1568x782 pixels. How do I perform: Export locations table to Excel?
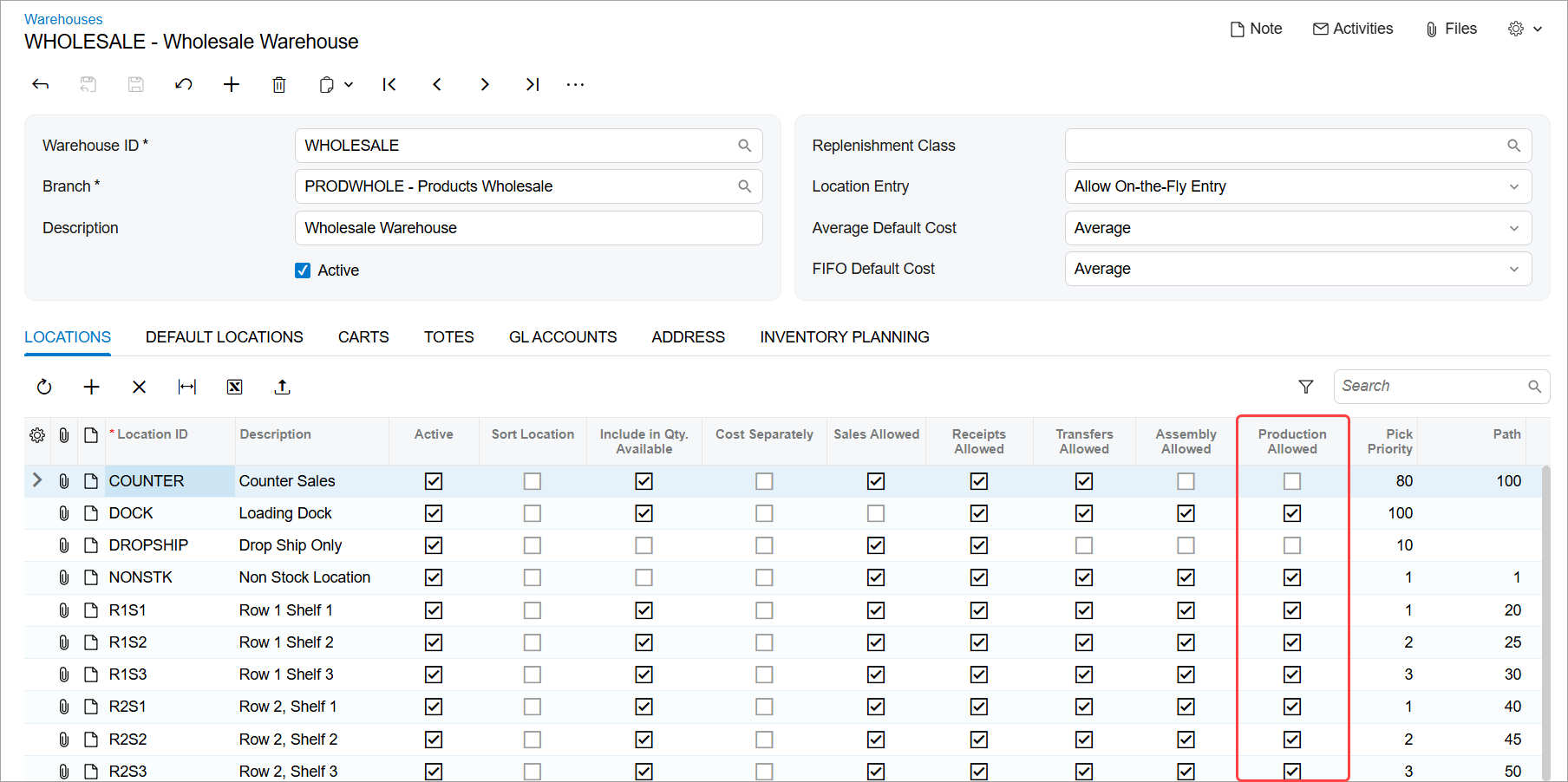pyautogui.click(x=234, y=387)
